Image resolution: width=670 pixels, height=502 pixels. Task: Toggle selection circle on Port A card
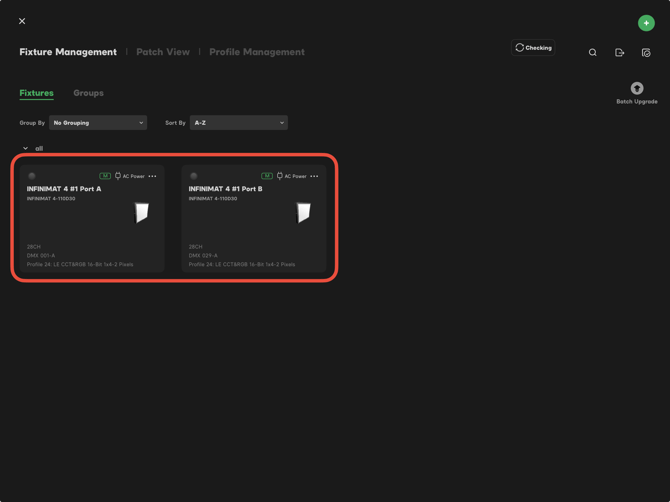point(32,176)
